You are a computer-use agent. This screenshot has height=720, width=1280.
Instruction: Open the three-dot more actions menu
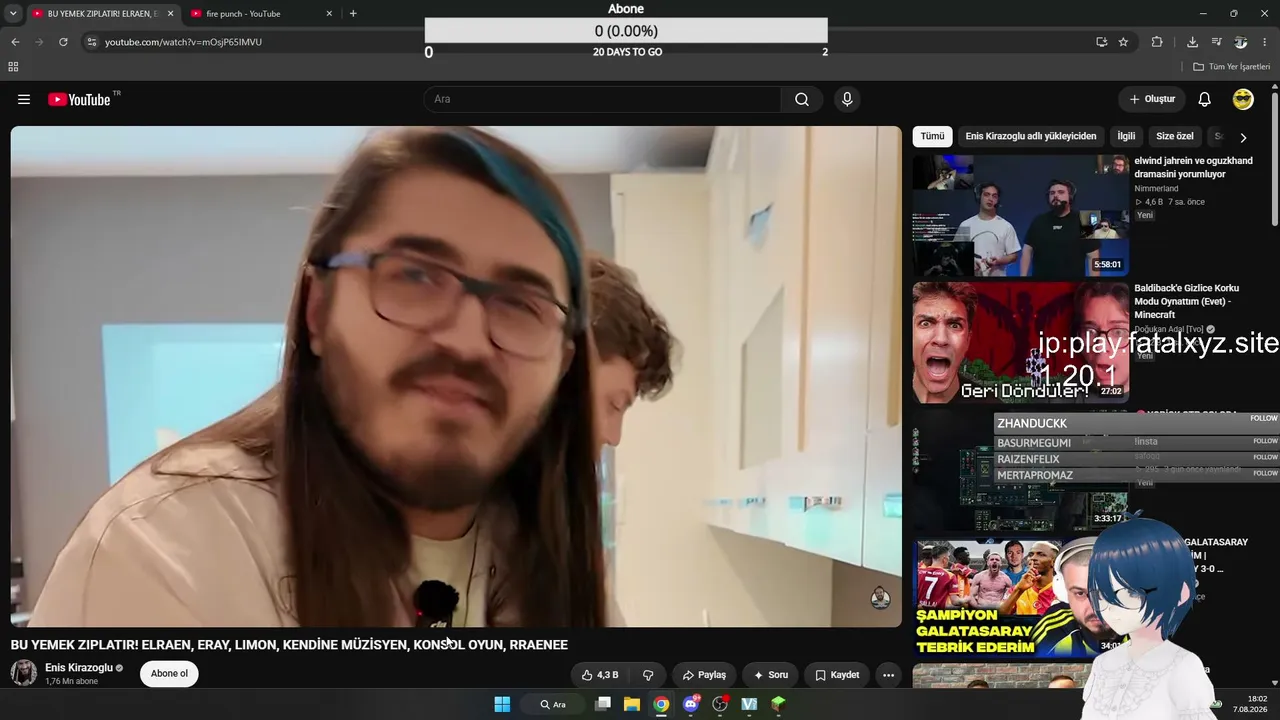point(888,675)
